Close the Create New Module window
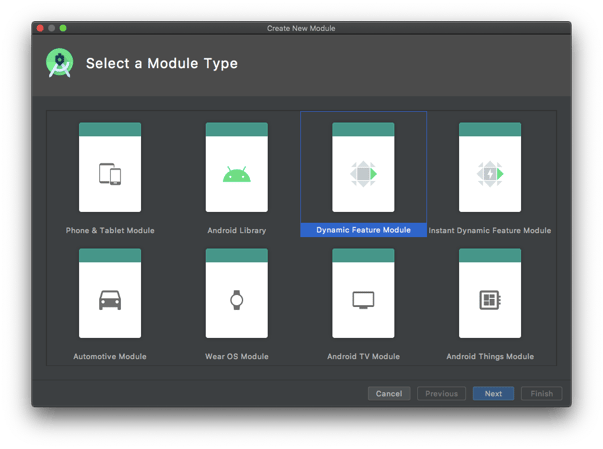The height and width of the screenshot is (449, 603). click(41, 28)
